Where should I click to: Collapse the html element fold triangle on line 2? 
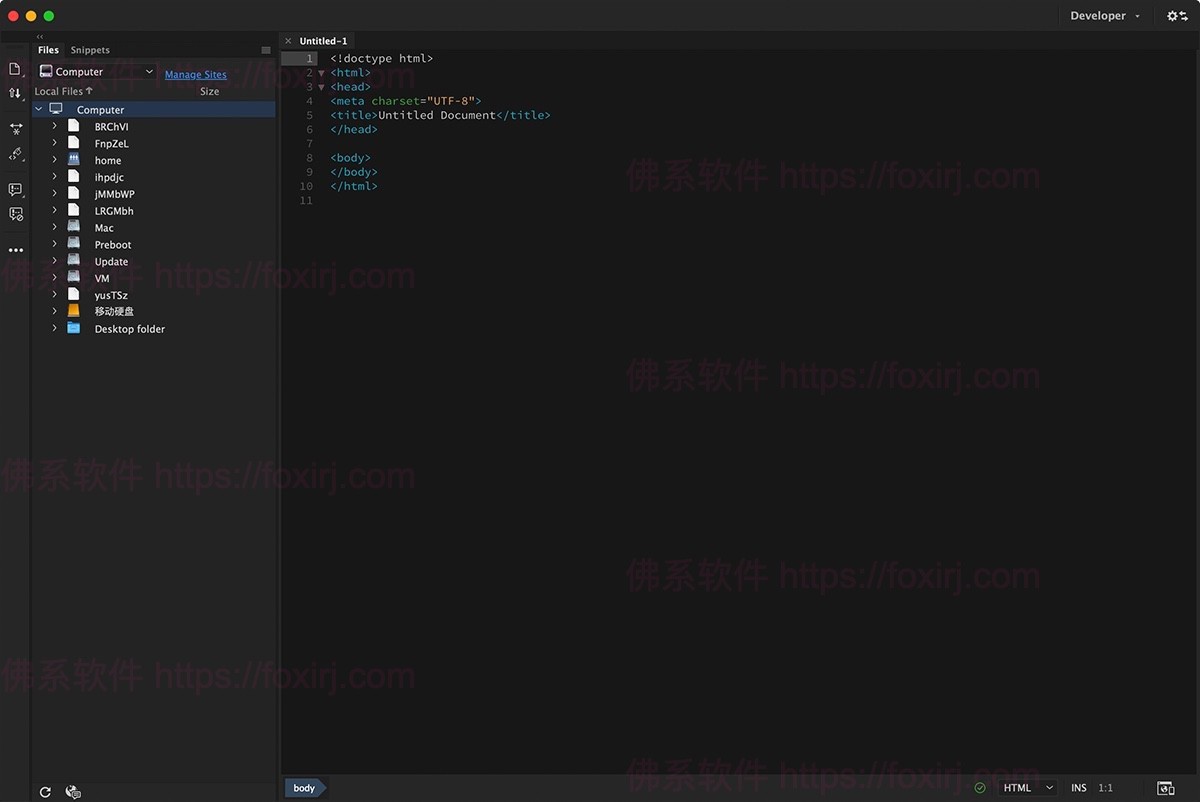point(321,72)
